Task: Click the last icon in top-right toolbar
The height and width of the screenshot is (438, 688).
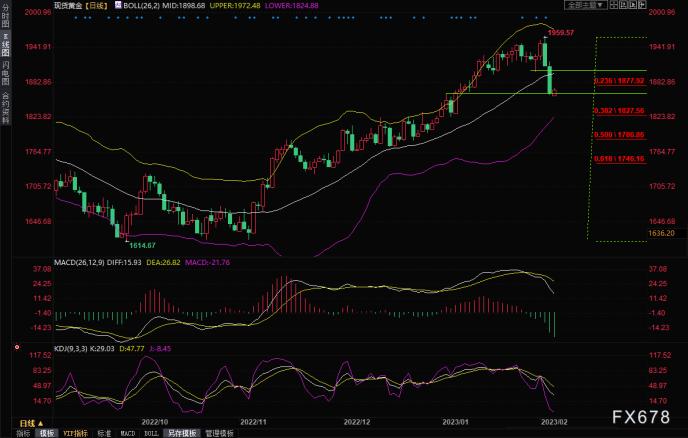Action: pyautogui.click(x=643, y=5)
